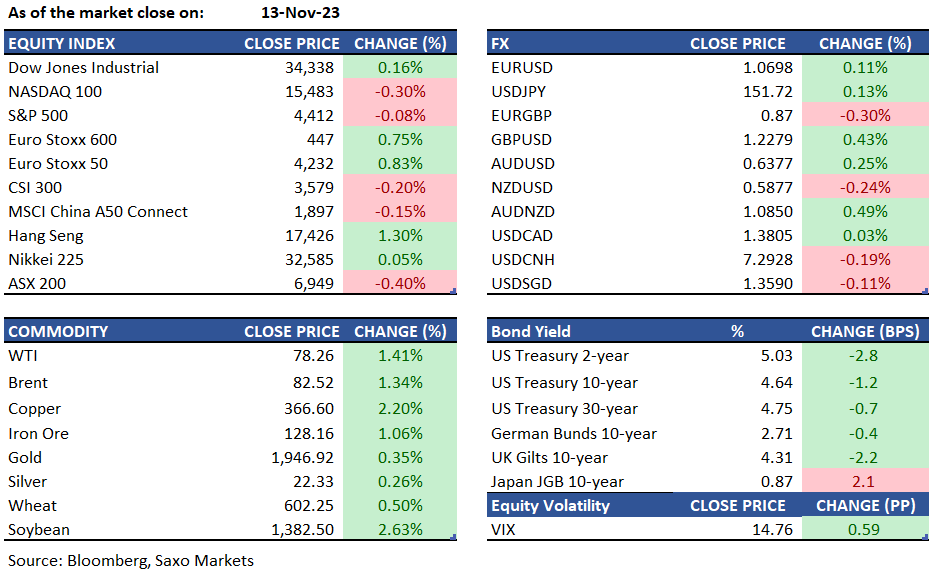The height and width of the screenshot is (575, 930).
Task: Click the date 13-Nov-23 cell
Action: point(292,13)
